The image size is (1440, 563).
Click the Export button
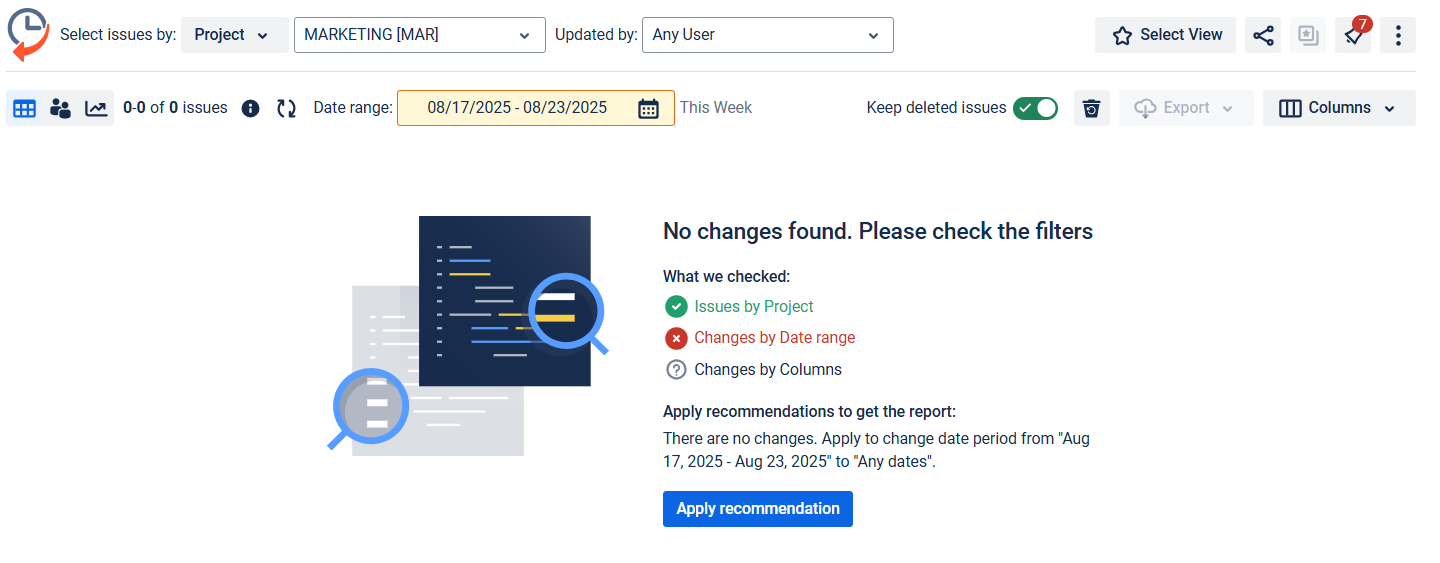1185,108
